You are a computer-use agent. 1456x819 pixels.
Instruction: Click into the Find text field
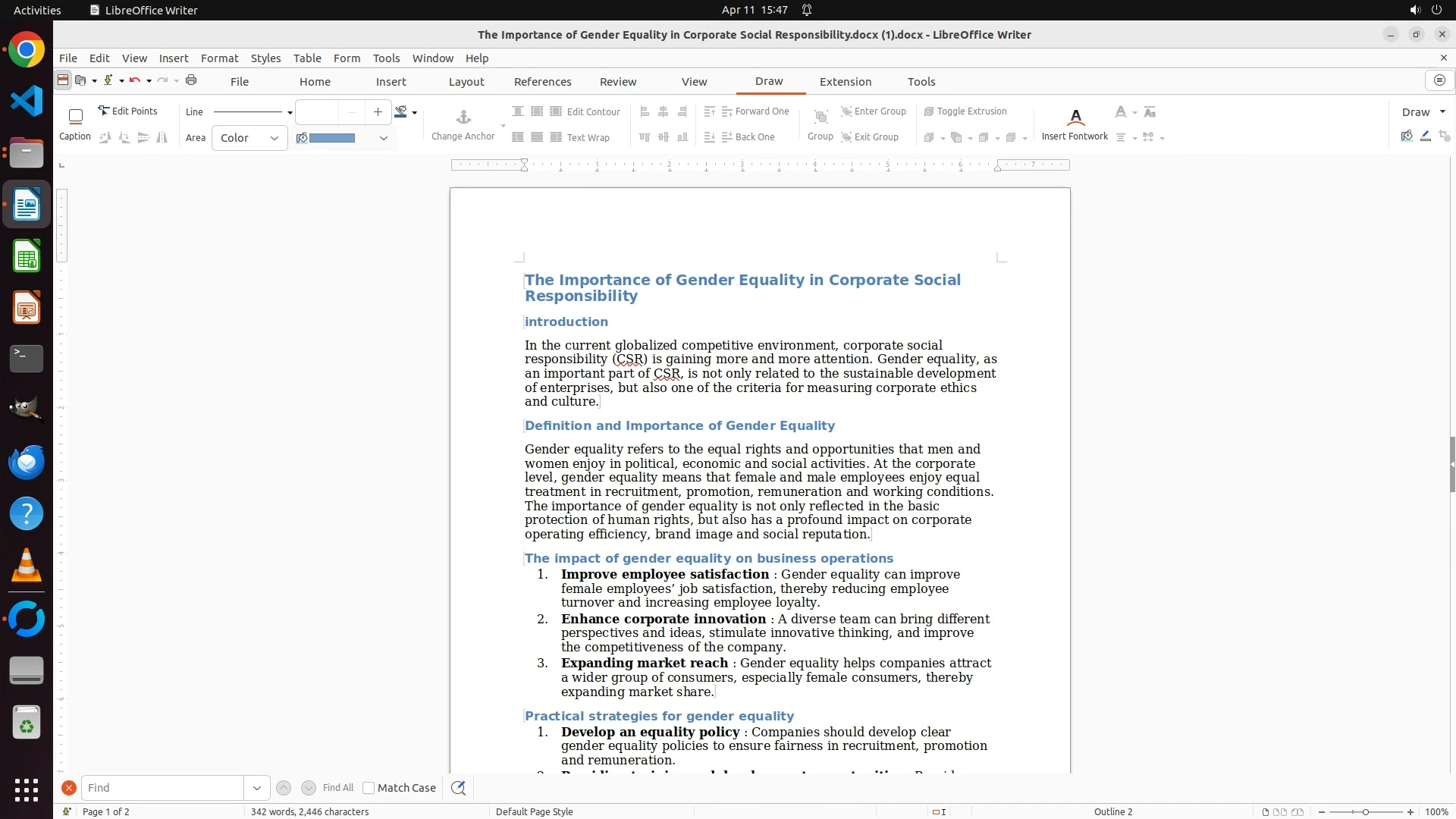point(162,788)
